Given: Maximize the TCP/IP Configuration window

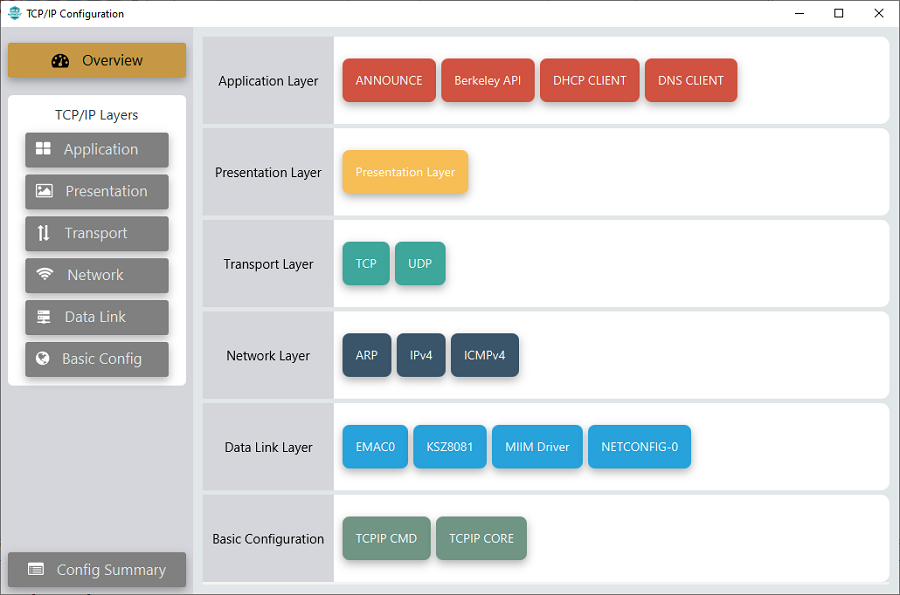Looking at the screenshot, I should coord(838,13).
